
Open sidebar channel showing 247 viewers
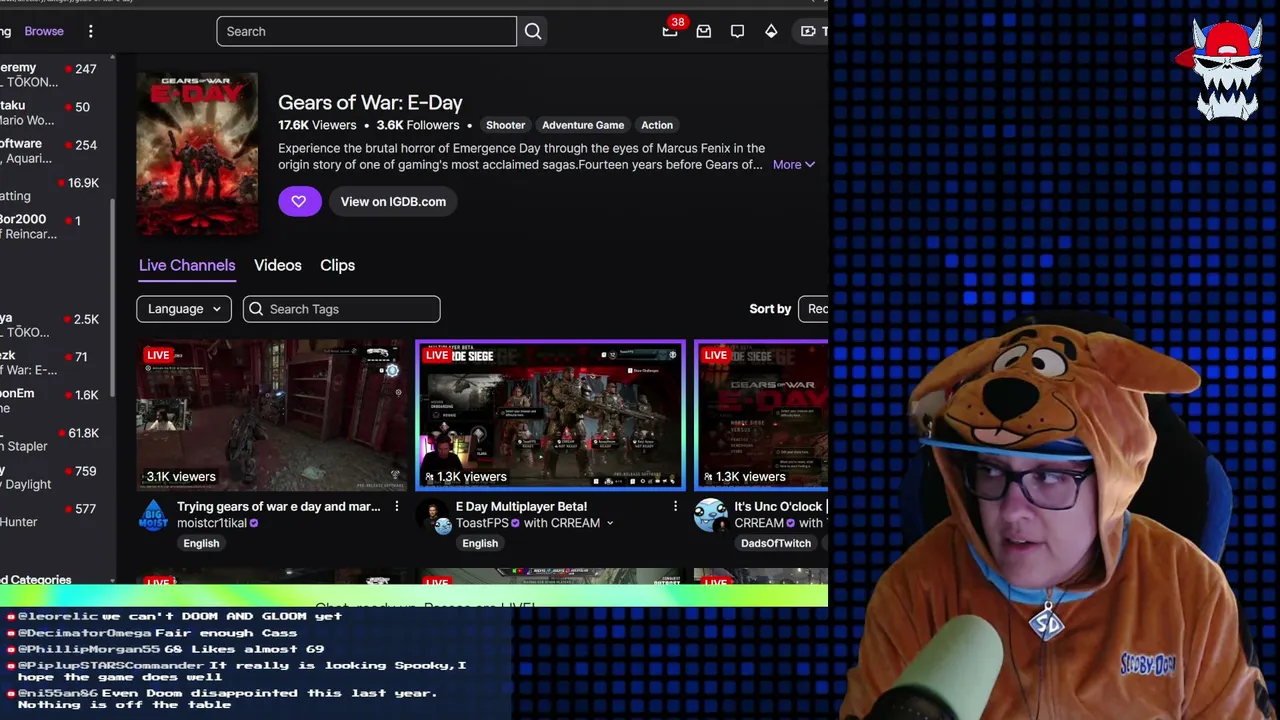(x=50, y=74)
